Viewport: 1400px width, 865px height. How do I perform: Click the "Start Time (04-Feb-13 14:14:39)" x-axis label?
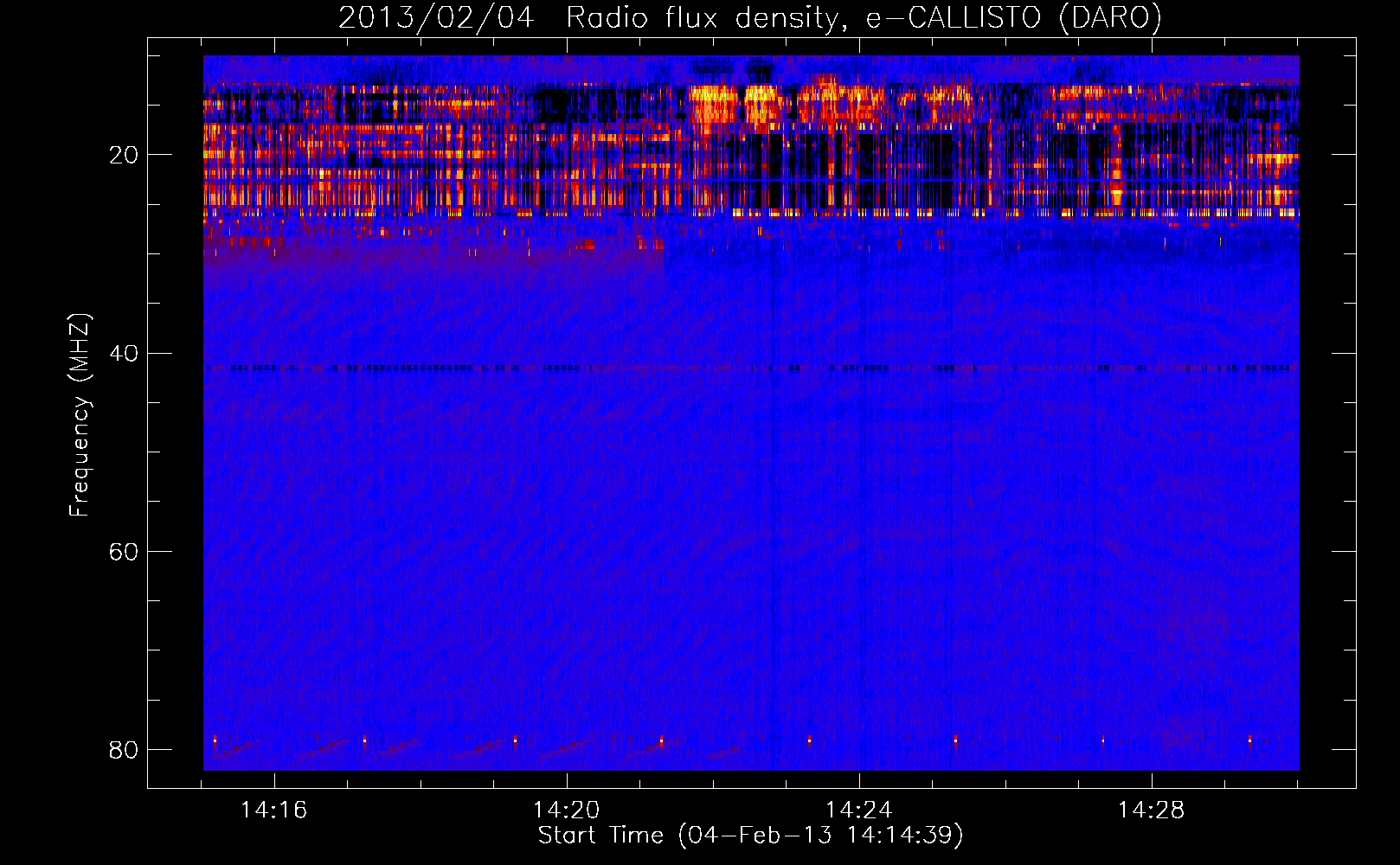(750, 836)
